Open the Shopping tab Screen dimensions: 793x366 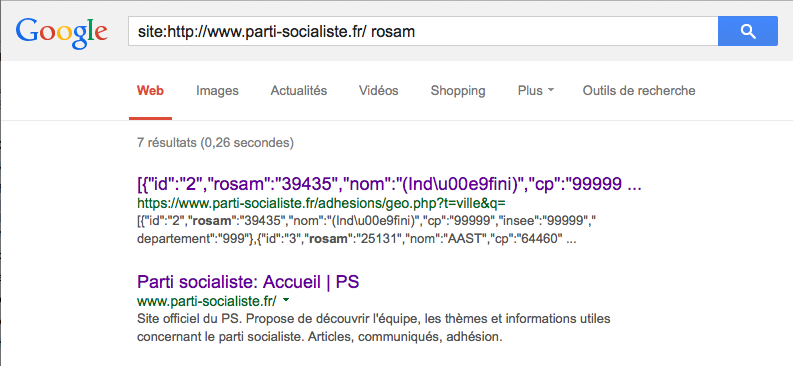pyautogui.click(x=458, y=91)
